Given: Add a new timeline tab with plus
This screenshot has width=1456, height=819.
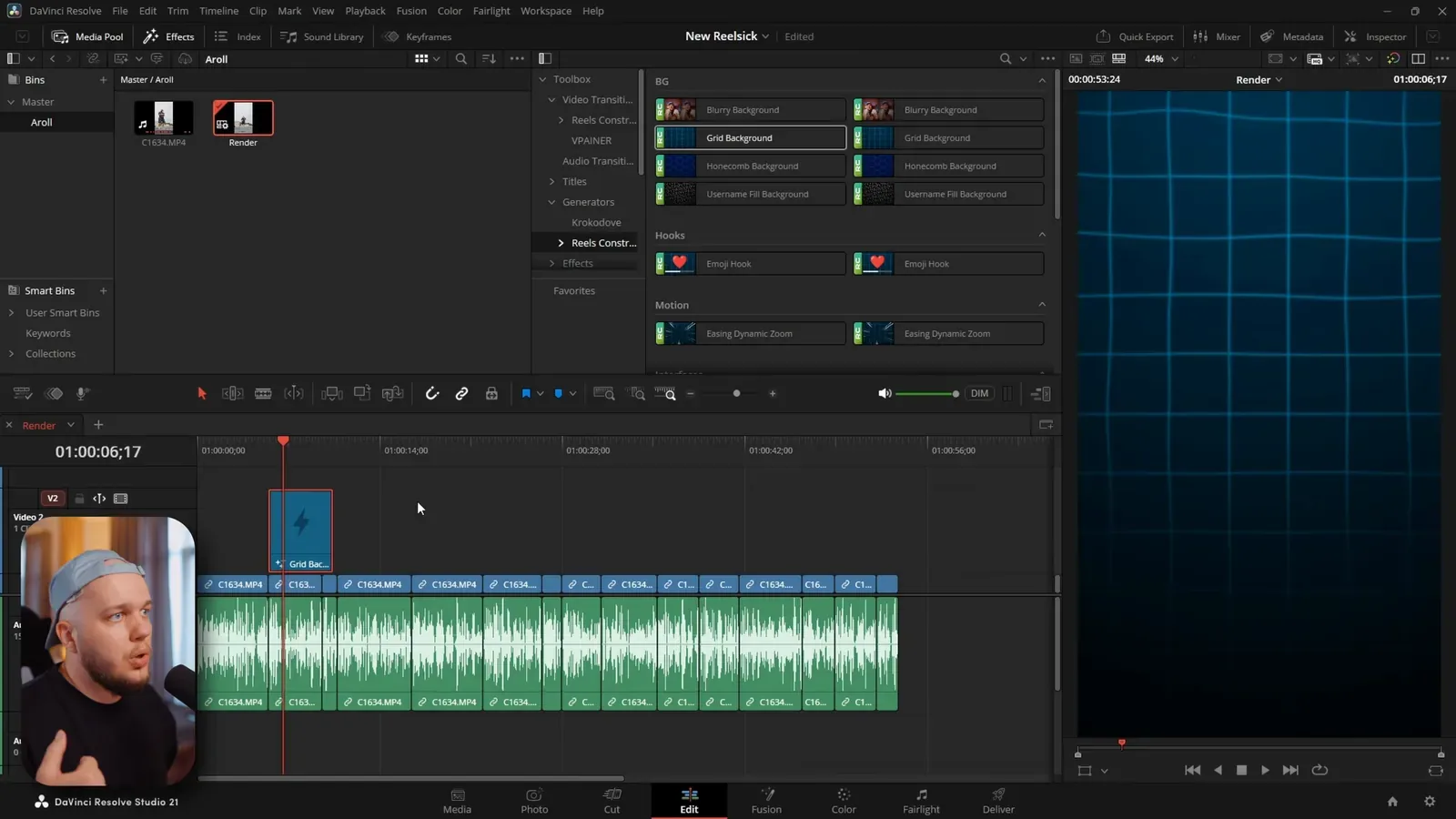Looking at the screenshot, I should (98, 425).
